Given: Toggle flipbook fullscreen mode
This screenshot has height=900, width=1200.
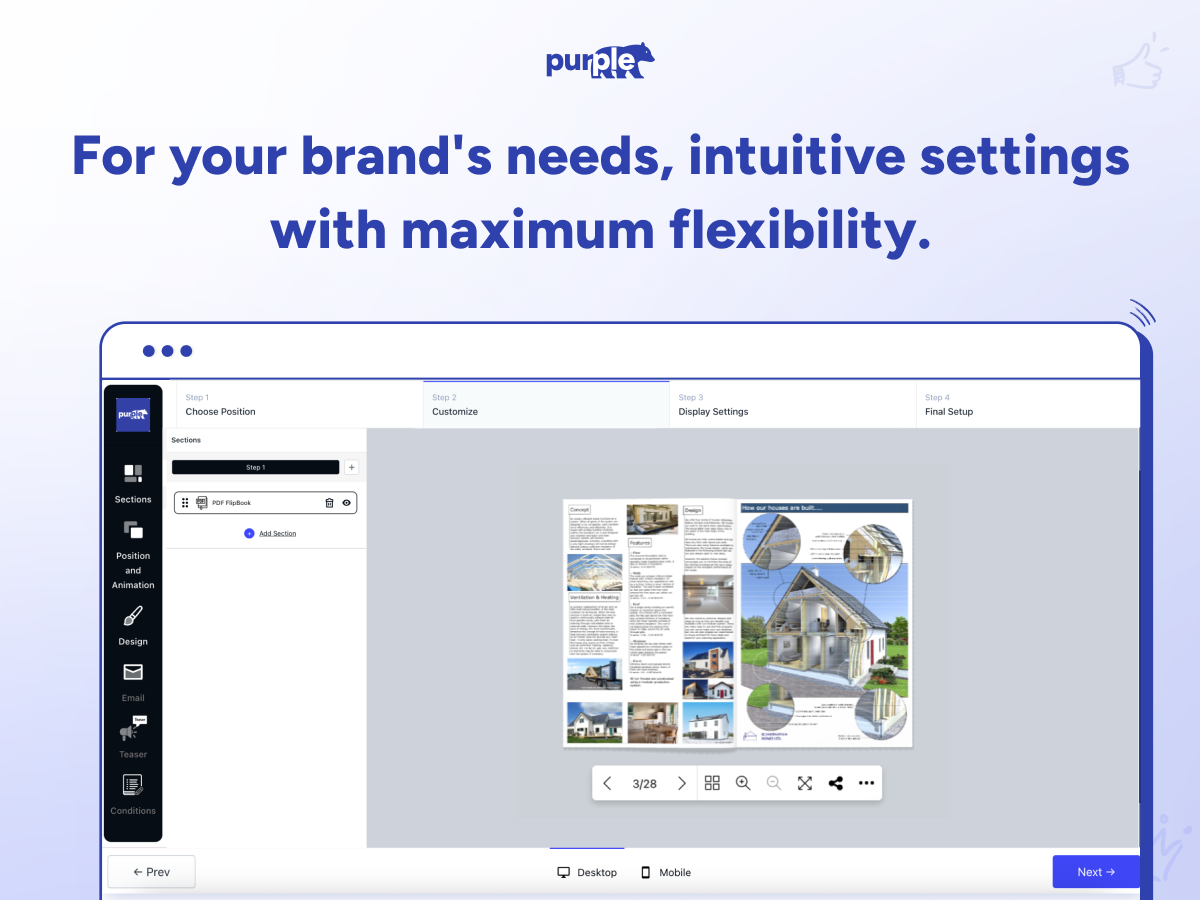Looking at the screenshot, I should tap(805, 784).
